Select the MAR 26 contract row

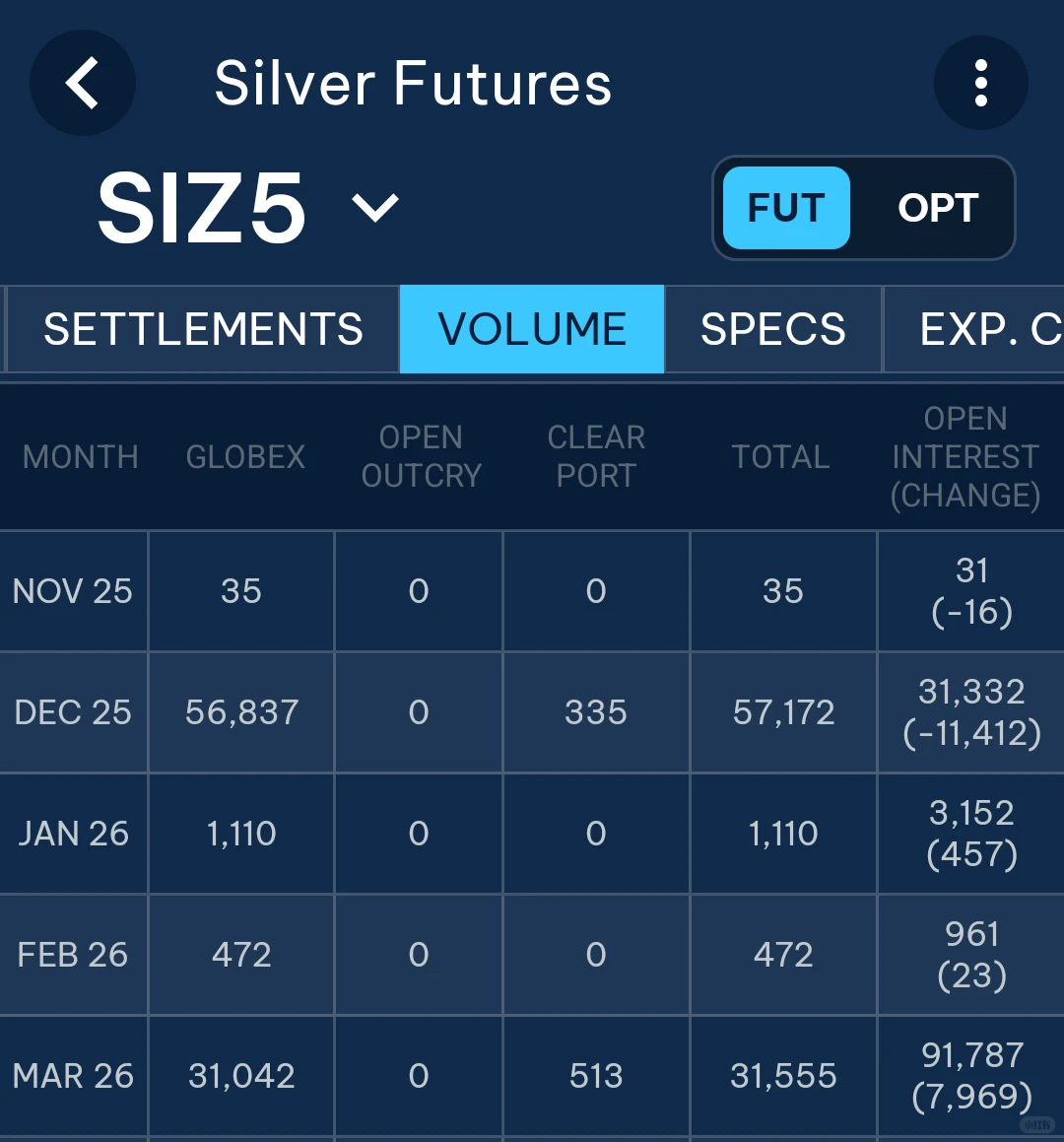click(x=73, y=1076)
